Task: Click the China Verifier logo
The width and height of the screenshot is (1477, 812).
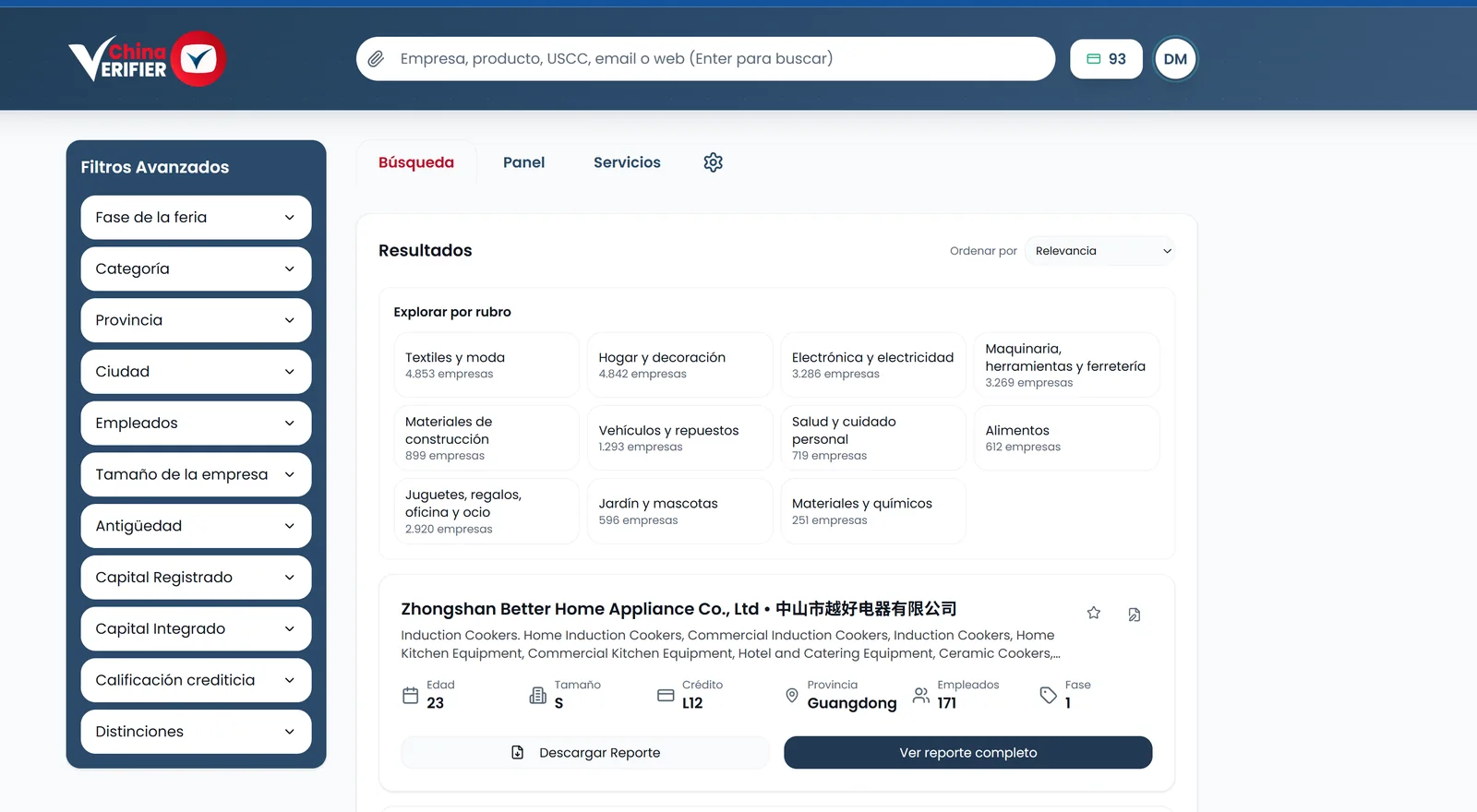Action: (x=148, y=59)
